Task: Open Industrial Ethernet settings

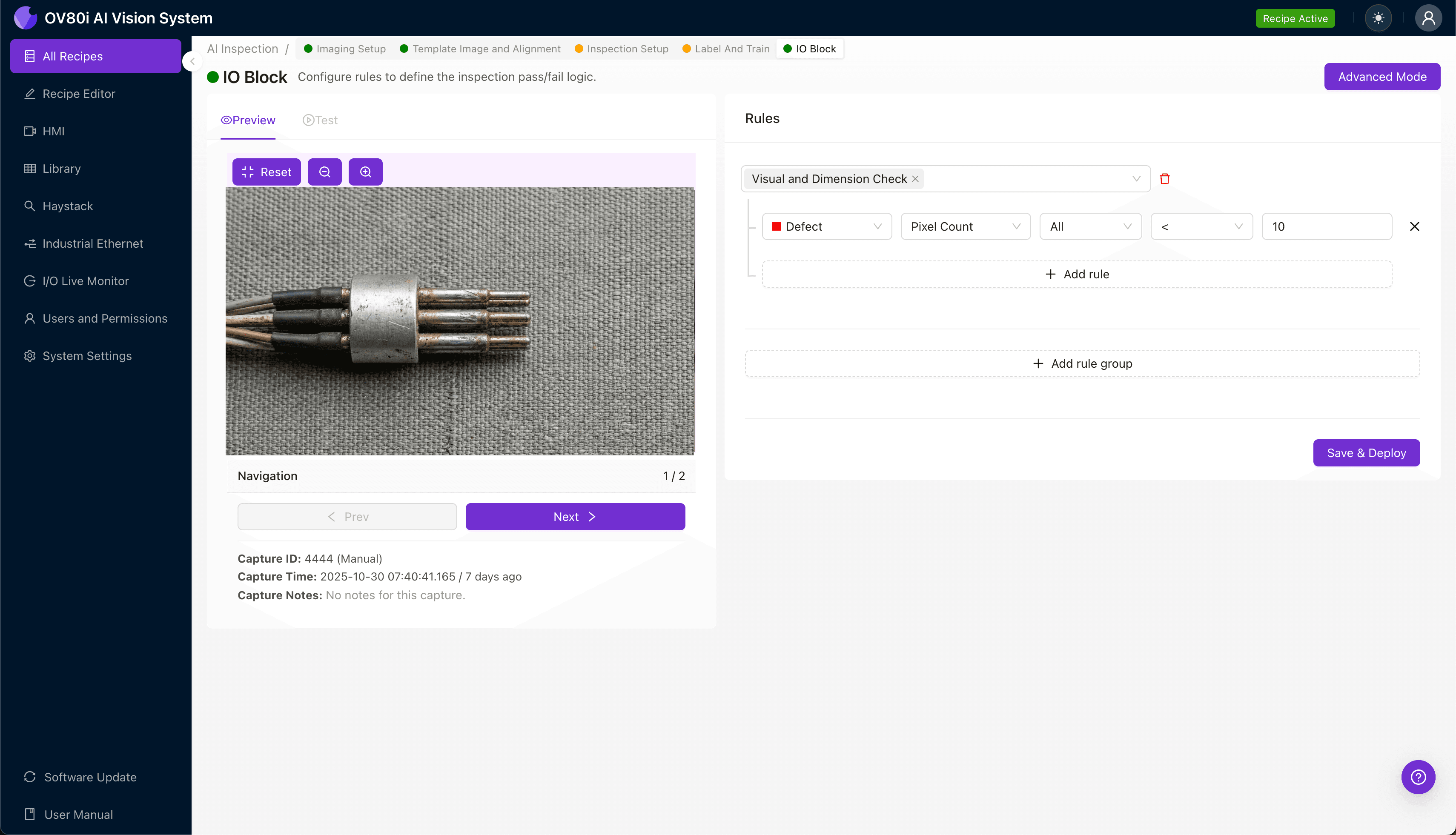Action: click(x=96, y=243)
